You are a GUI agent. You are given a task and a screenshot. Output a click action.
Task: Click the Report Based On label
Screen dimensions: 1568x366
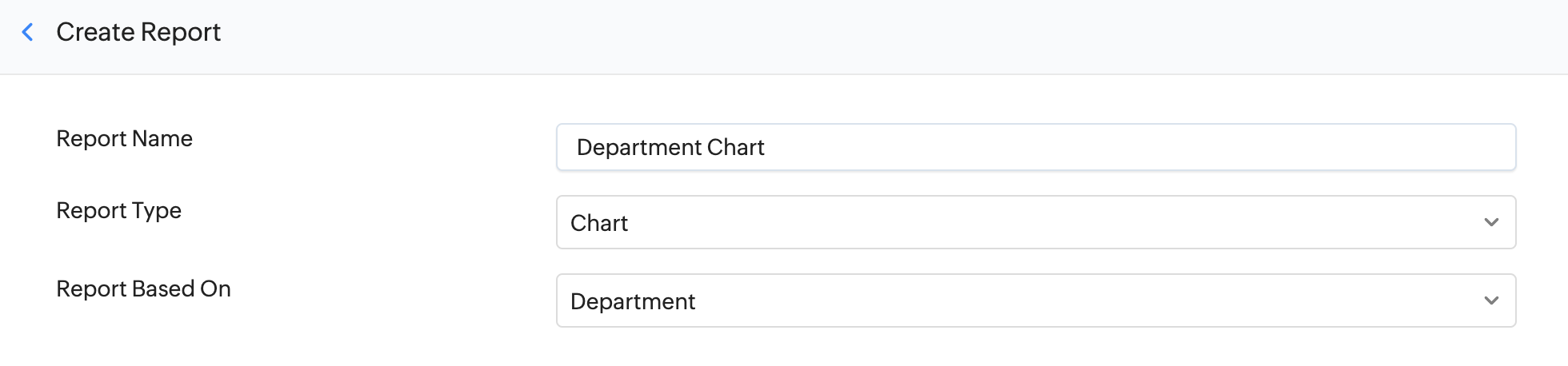143,288
